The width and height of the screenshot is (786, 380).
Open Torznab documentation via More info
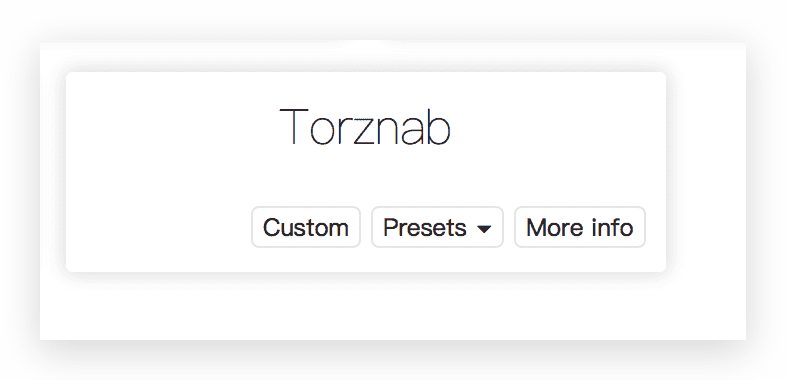(579, 227)
